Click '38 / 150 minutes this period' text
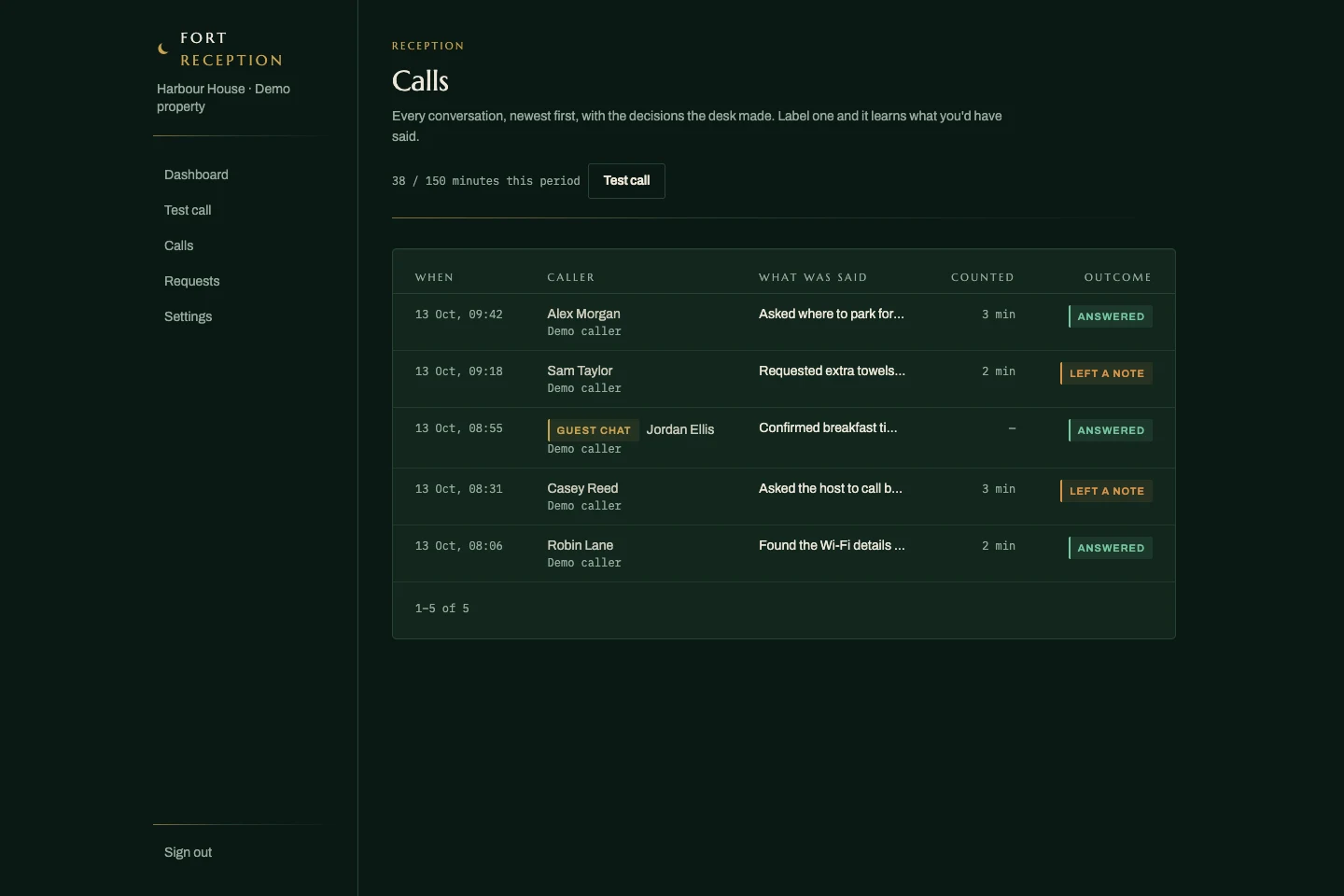 [x=486, y=181]
